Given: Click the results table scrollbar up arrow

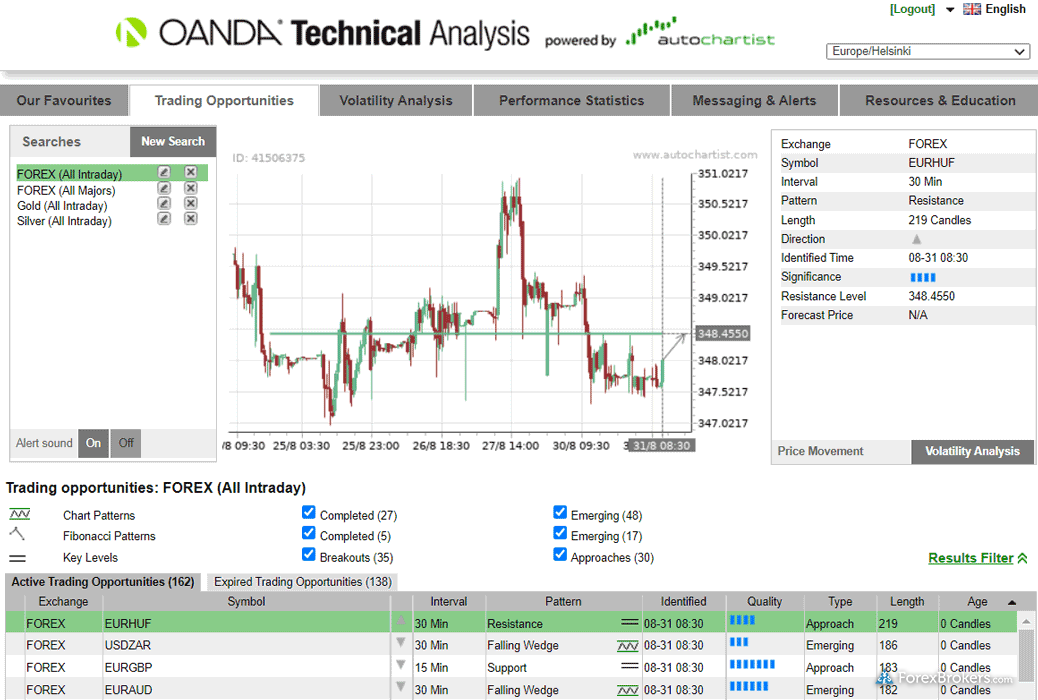Looking at the screenshot, I should (x=1026, y=621).
